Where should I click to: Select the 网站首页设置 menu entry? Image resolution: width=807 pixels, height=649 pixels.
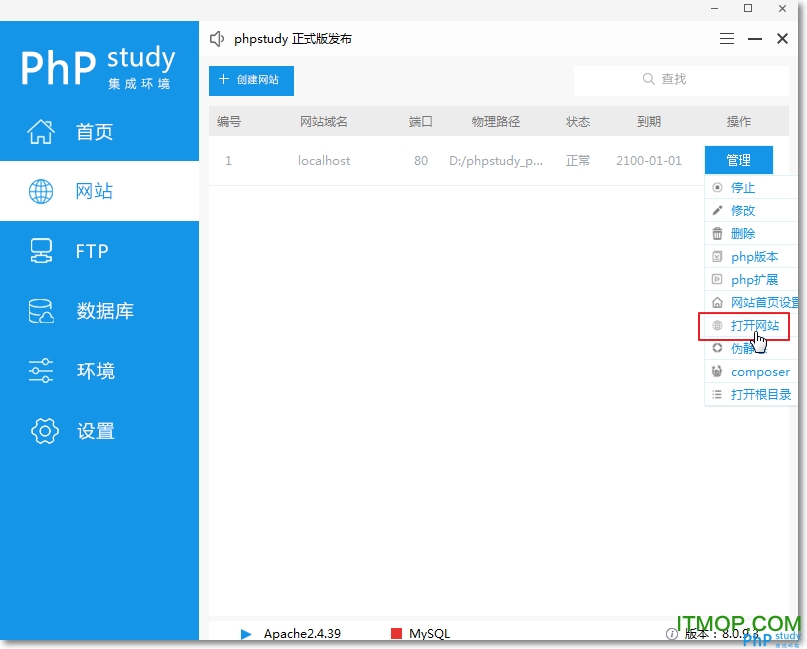click(x=751, y=302)
